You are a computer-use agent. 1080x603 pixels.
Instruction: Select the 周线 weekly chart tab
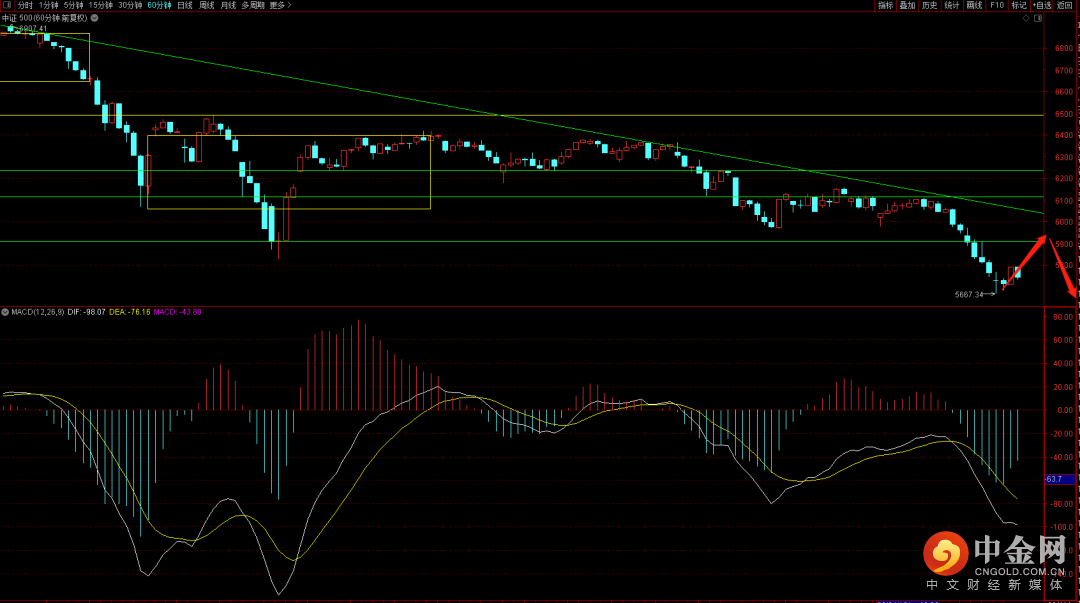pos(207,5)
